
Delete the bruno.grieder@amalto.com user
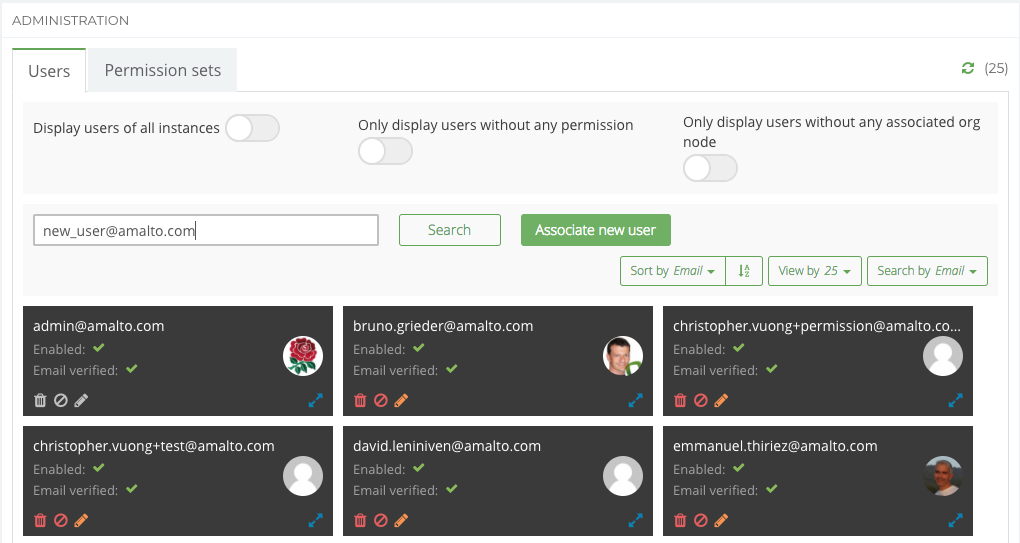point(360,400)
